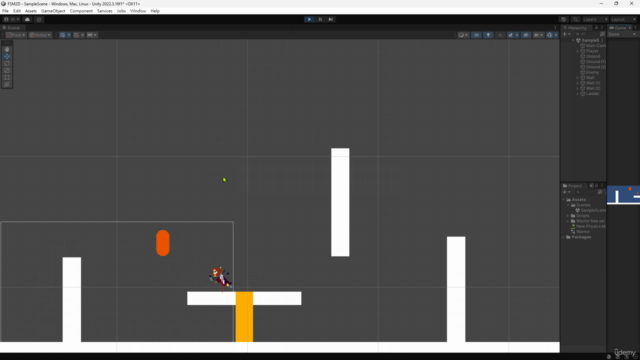The height and width of the screenshot is (360, 640).
Task: Expand the Ladder object in Hierarchy
Action: point(578,93)
